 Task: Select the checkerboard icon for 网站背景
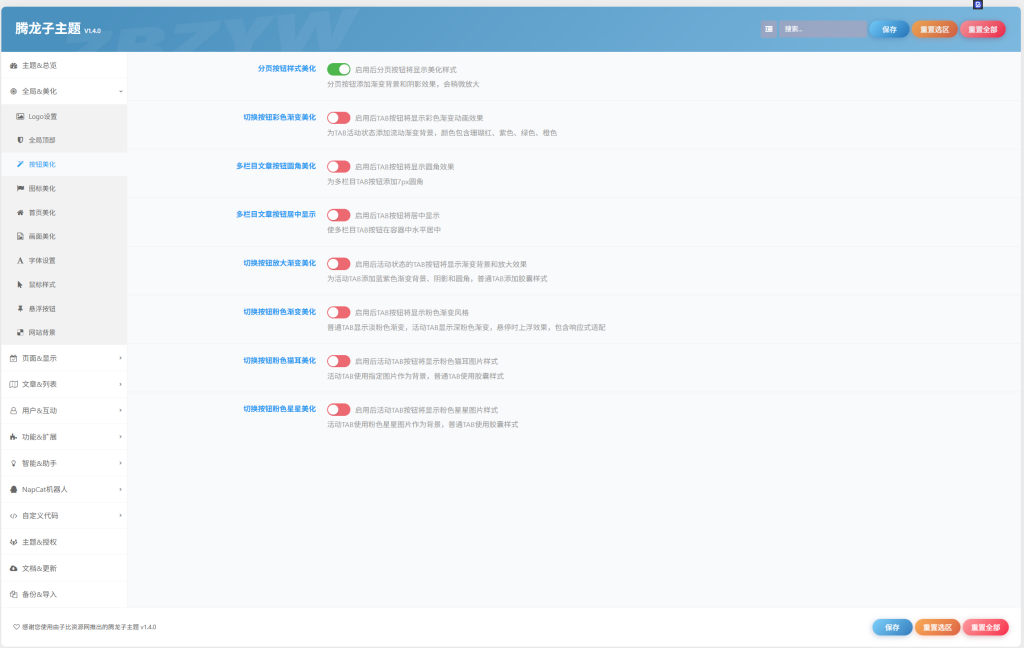[x=20, y=332]
